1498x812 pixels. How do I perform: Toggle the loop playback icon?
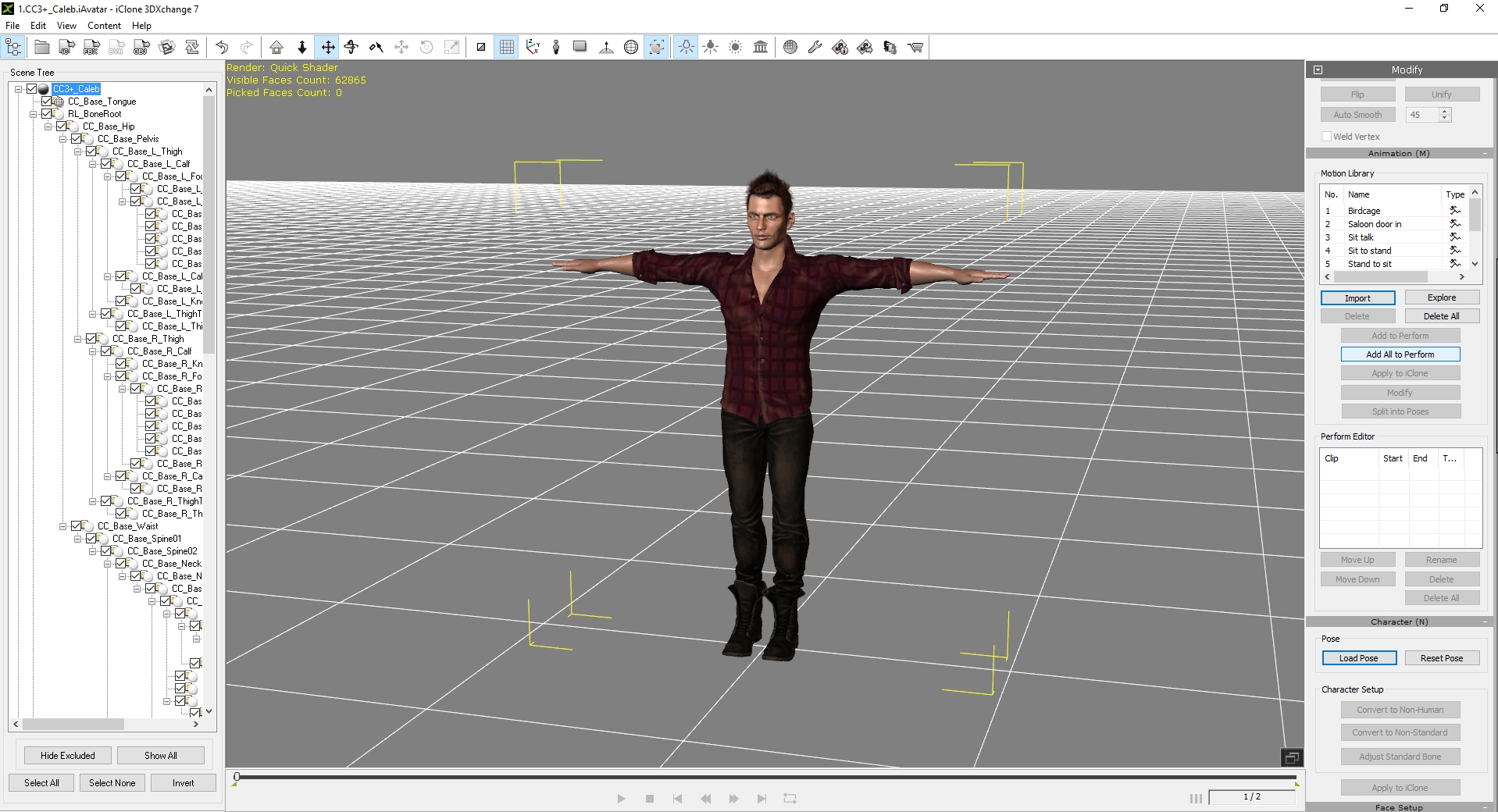[790, 799]
